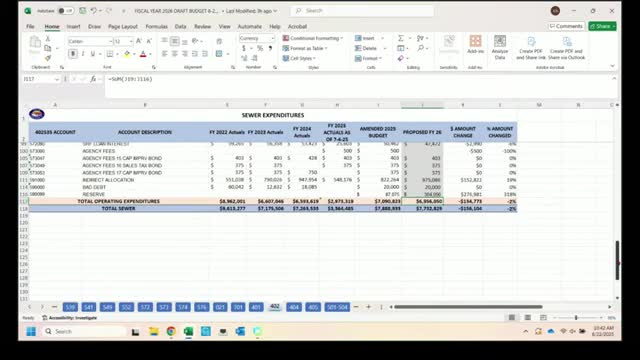
Task: Collapse the ribbon with chevron
Action: 612,66
